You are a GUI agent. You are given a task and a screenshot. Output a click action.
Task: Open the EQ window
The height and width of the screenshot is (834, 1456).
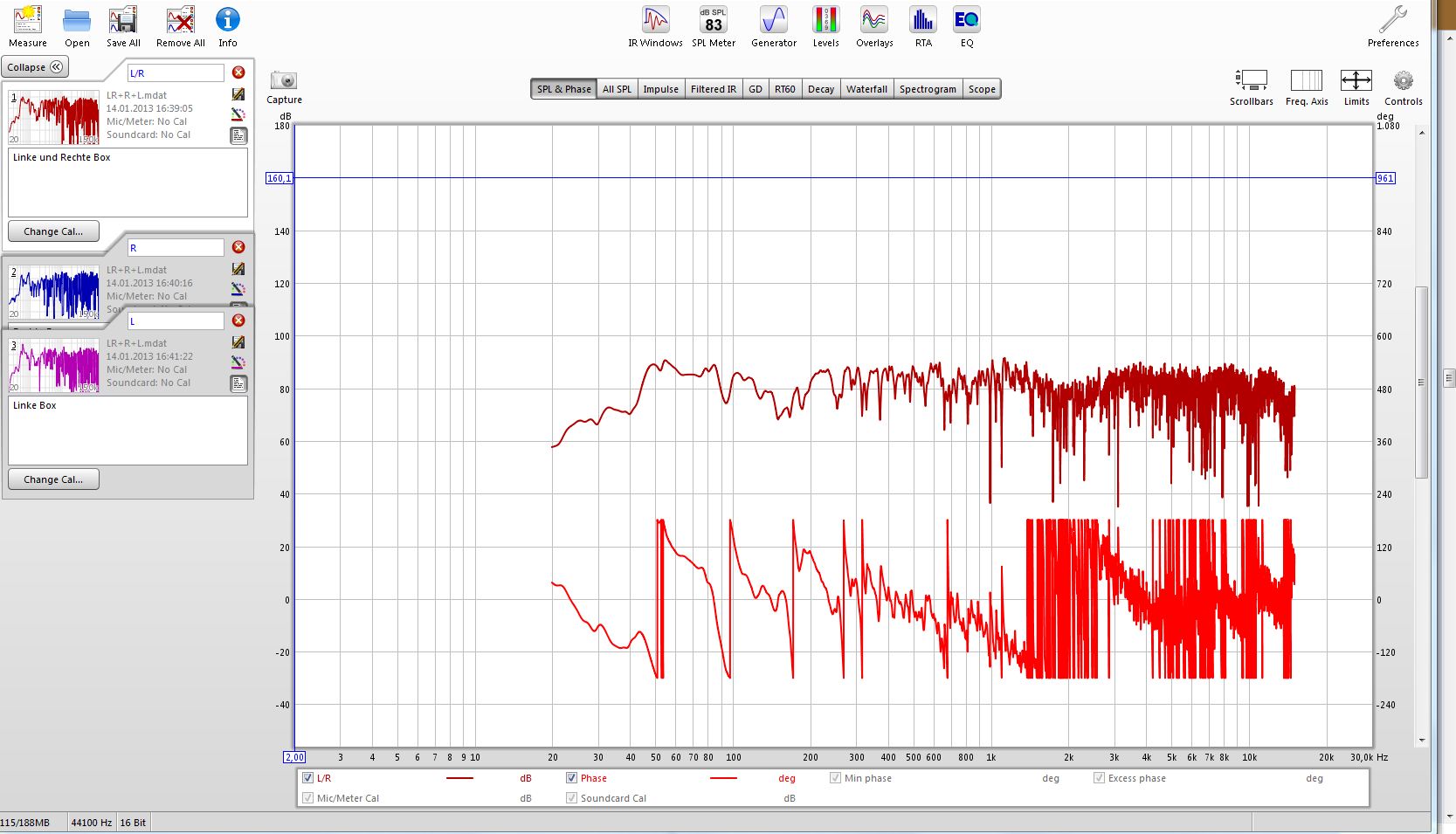tap(967, 26)
